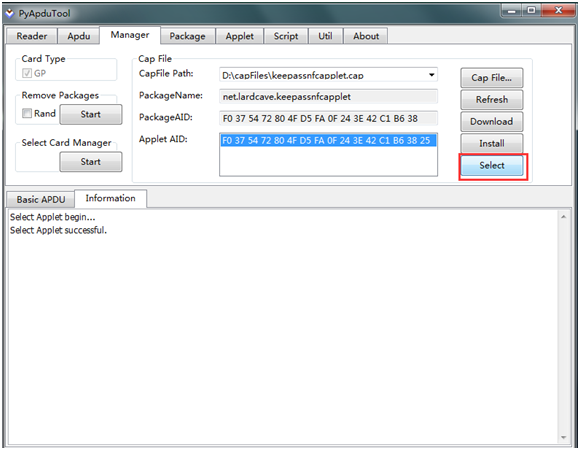Switch to the Applet tab
Screen dimensions: 580x450
[x=240, y=36]
